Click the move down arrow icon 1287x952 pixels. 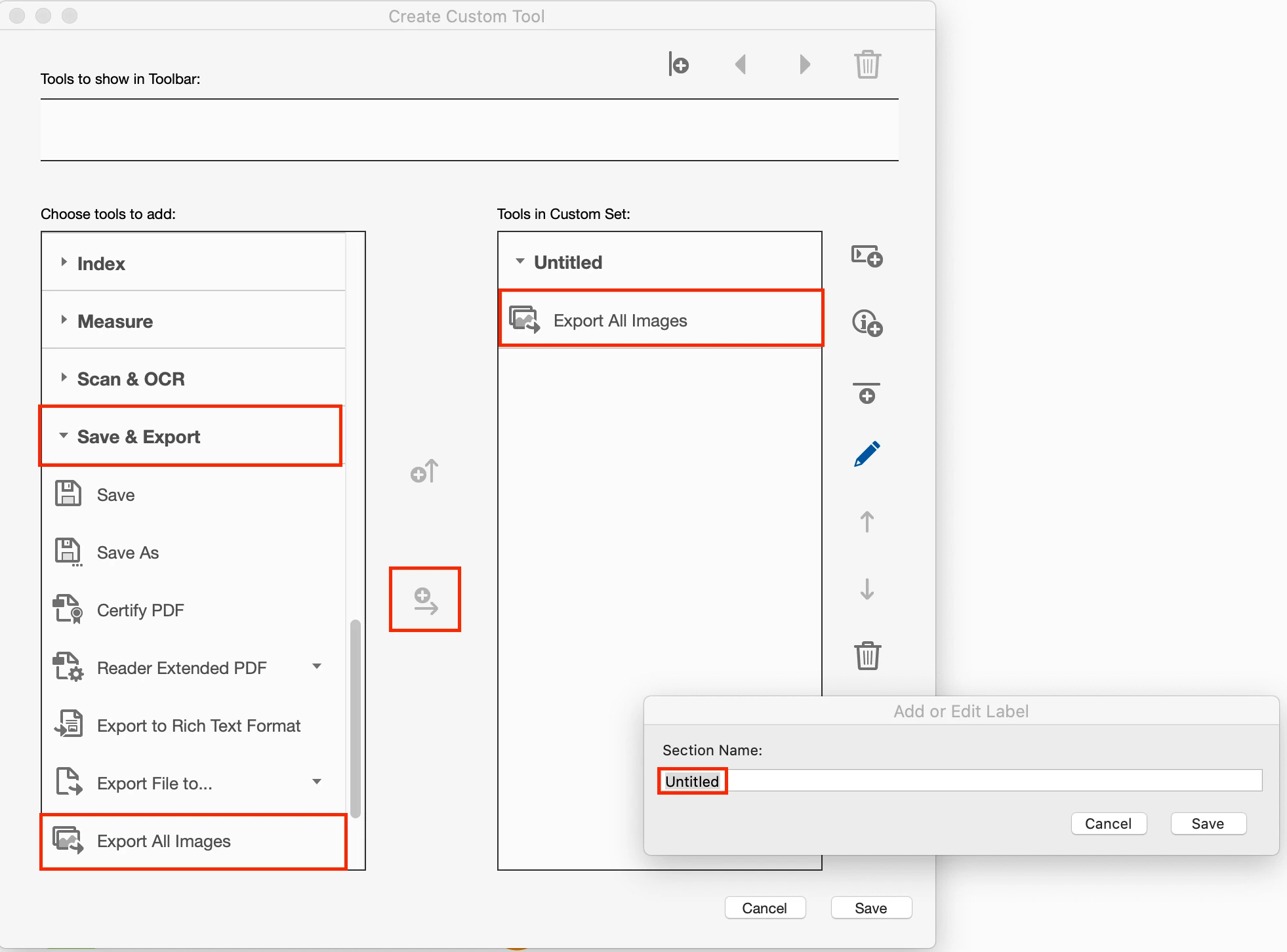867,589
